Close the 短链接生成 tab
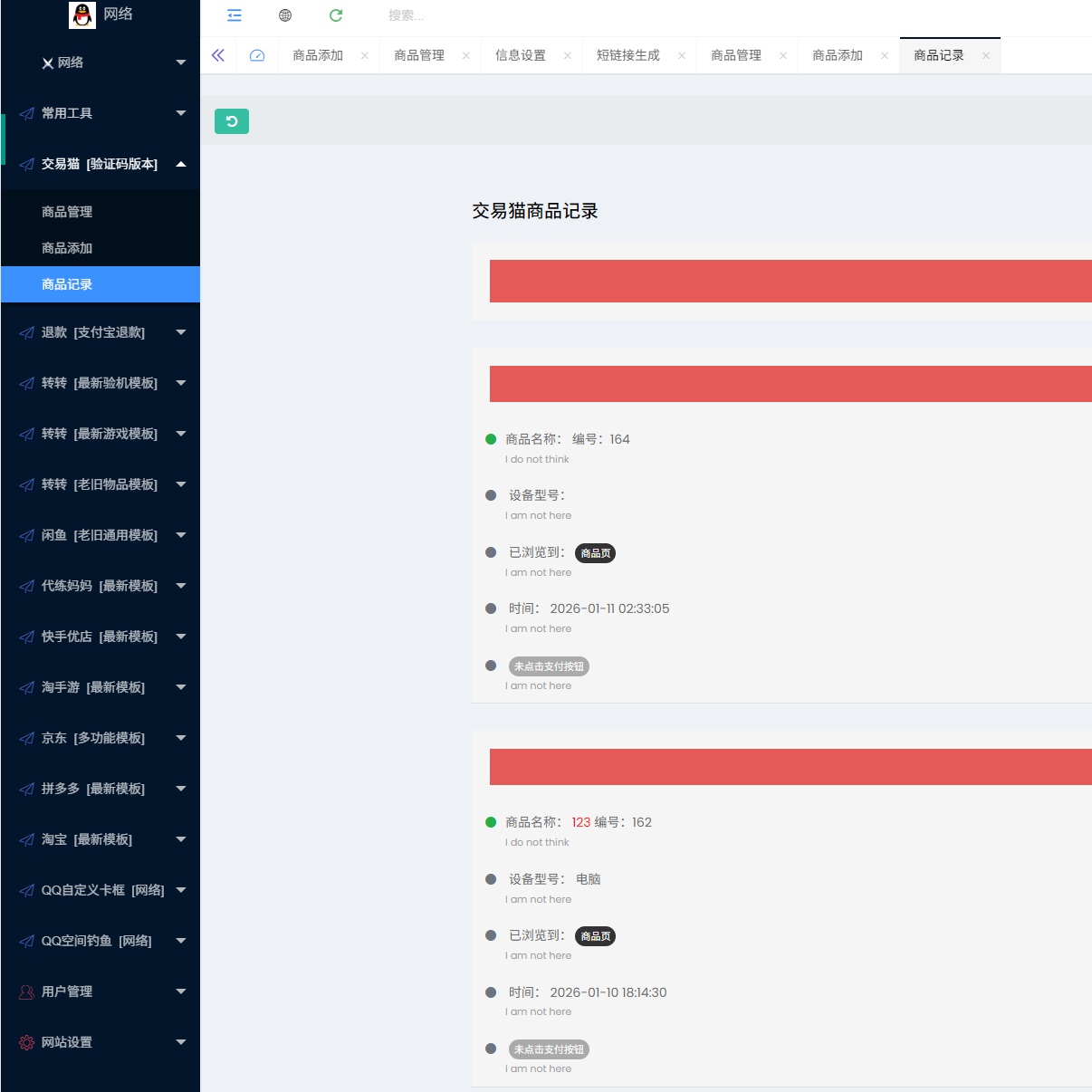The width and height of the screenshot is (1092, 1092). point(682,55)
